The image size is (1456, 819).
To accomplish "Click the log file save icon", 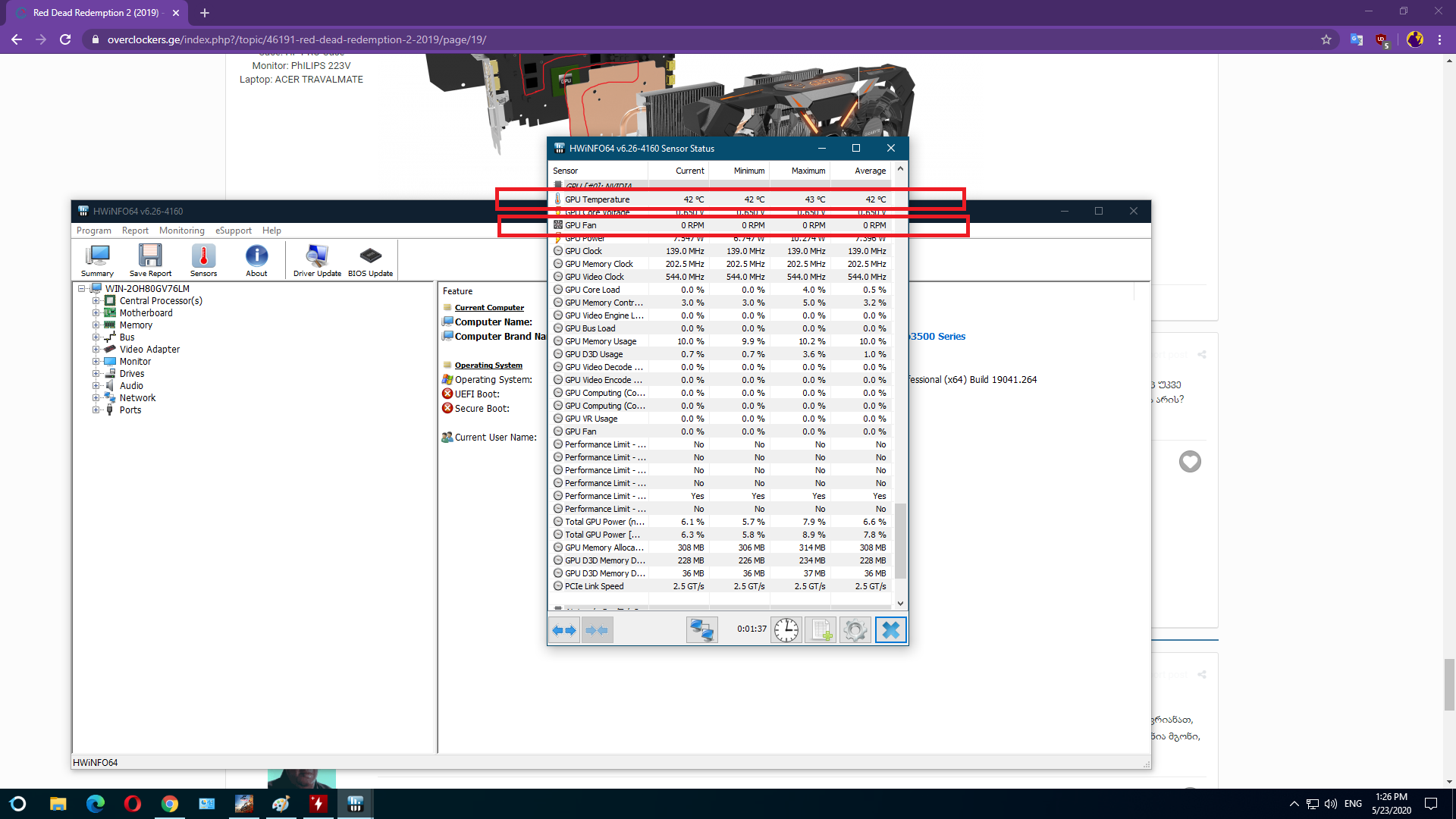I will click(x=821, y=629).
